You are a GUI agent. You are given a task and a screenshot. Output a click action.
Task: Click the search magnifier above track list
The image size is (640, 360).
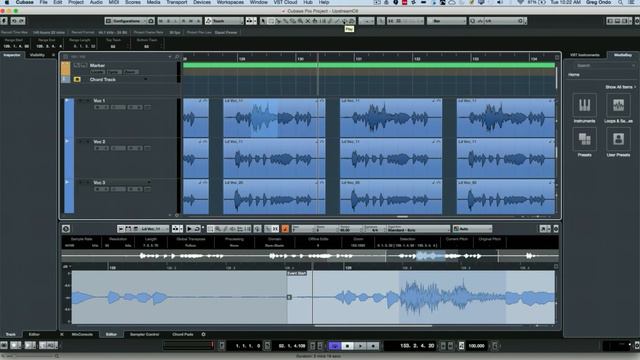177,57
